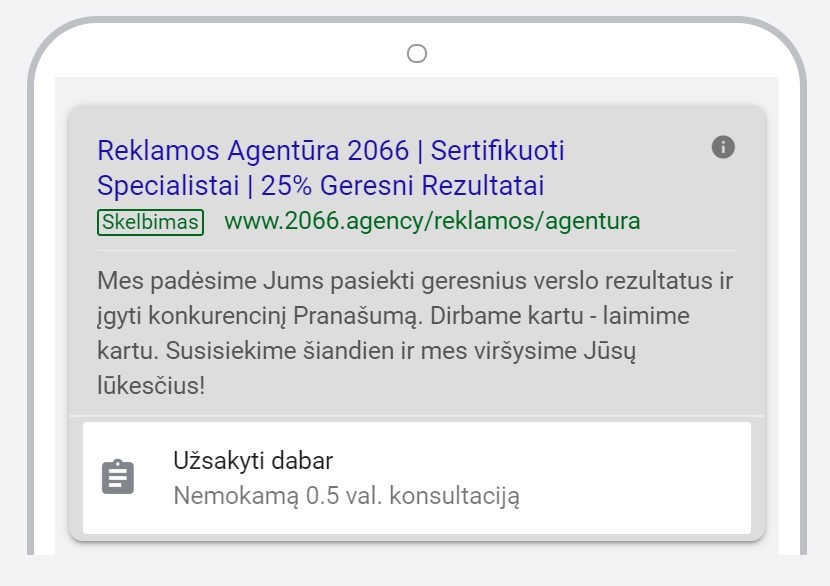Click the green Skelbimas ad badge
The height and width of the screenshot is (586, 830).
(150, 222)
